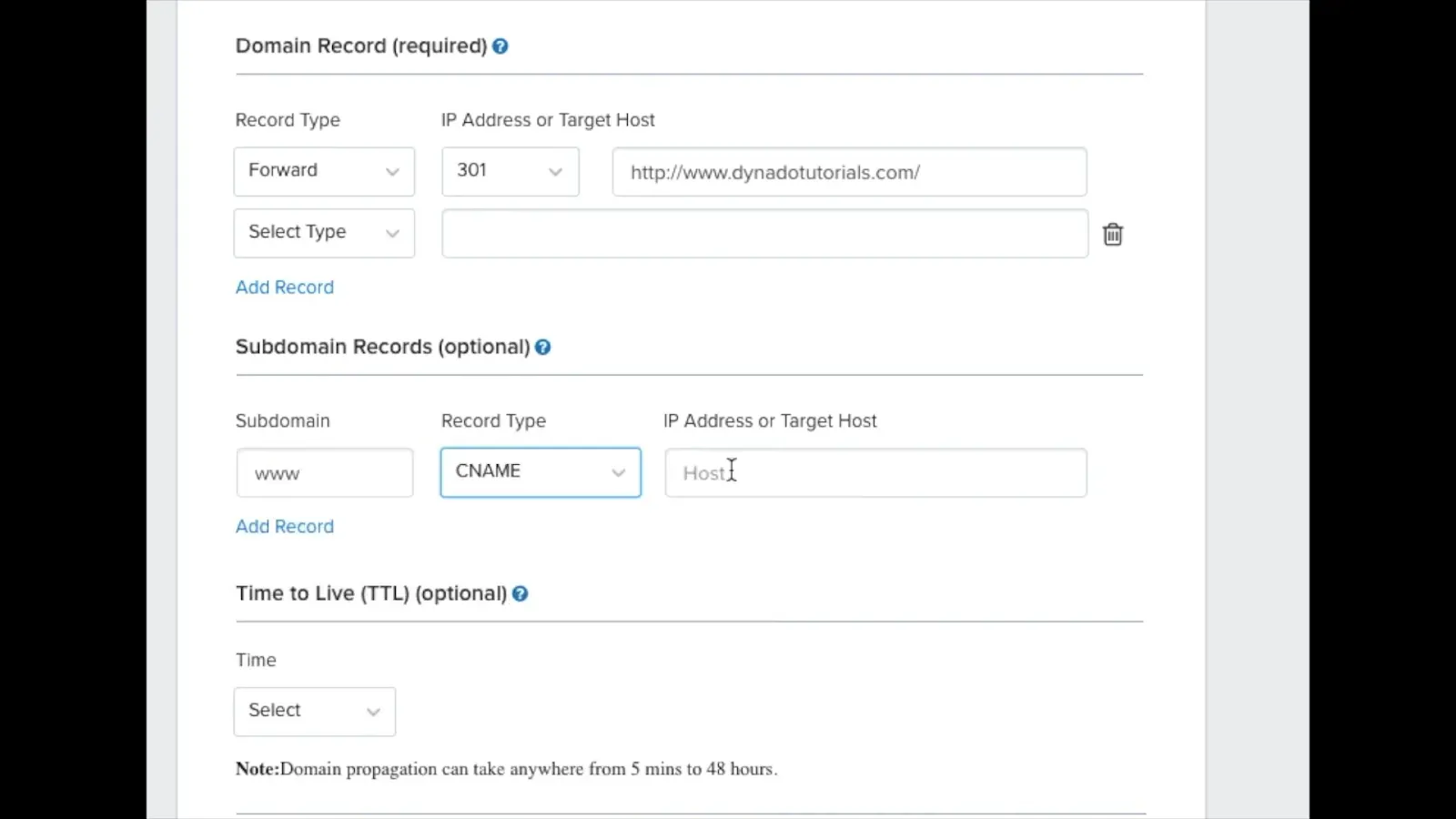The image size is (1456, 819).
Task: Click the Domain Record help icon
Action: pos(500,46)
